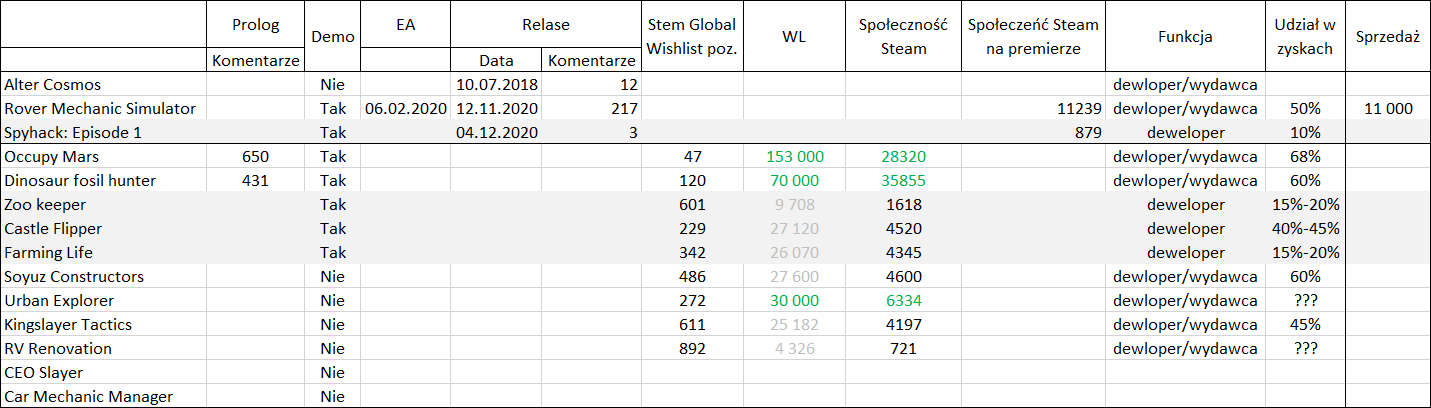Select Kingslayer Tactics 45% share
The image size is (1431, 408).
pyautogui.click(x=1305, y=325)
